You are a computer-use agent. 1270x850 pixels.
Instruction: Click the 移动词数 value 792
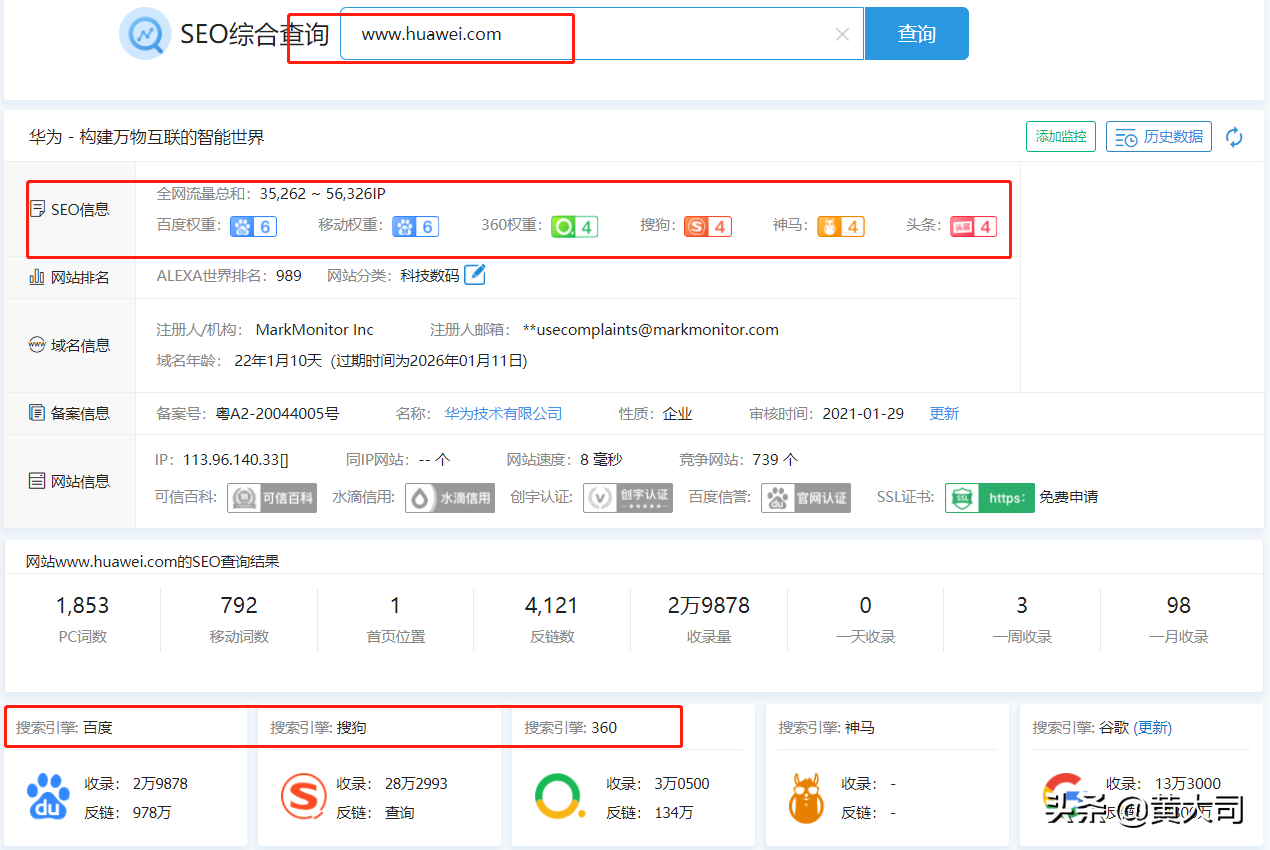239,605
